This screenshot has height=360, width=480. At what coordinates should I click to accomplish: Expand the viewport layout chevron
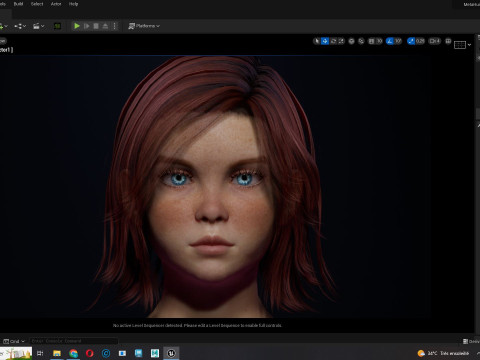tap(469, 45)
